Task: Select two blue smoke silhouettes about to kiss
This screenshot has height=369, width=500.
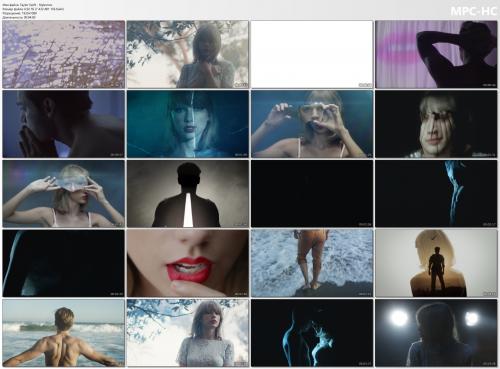Action: coord(312,333)
